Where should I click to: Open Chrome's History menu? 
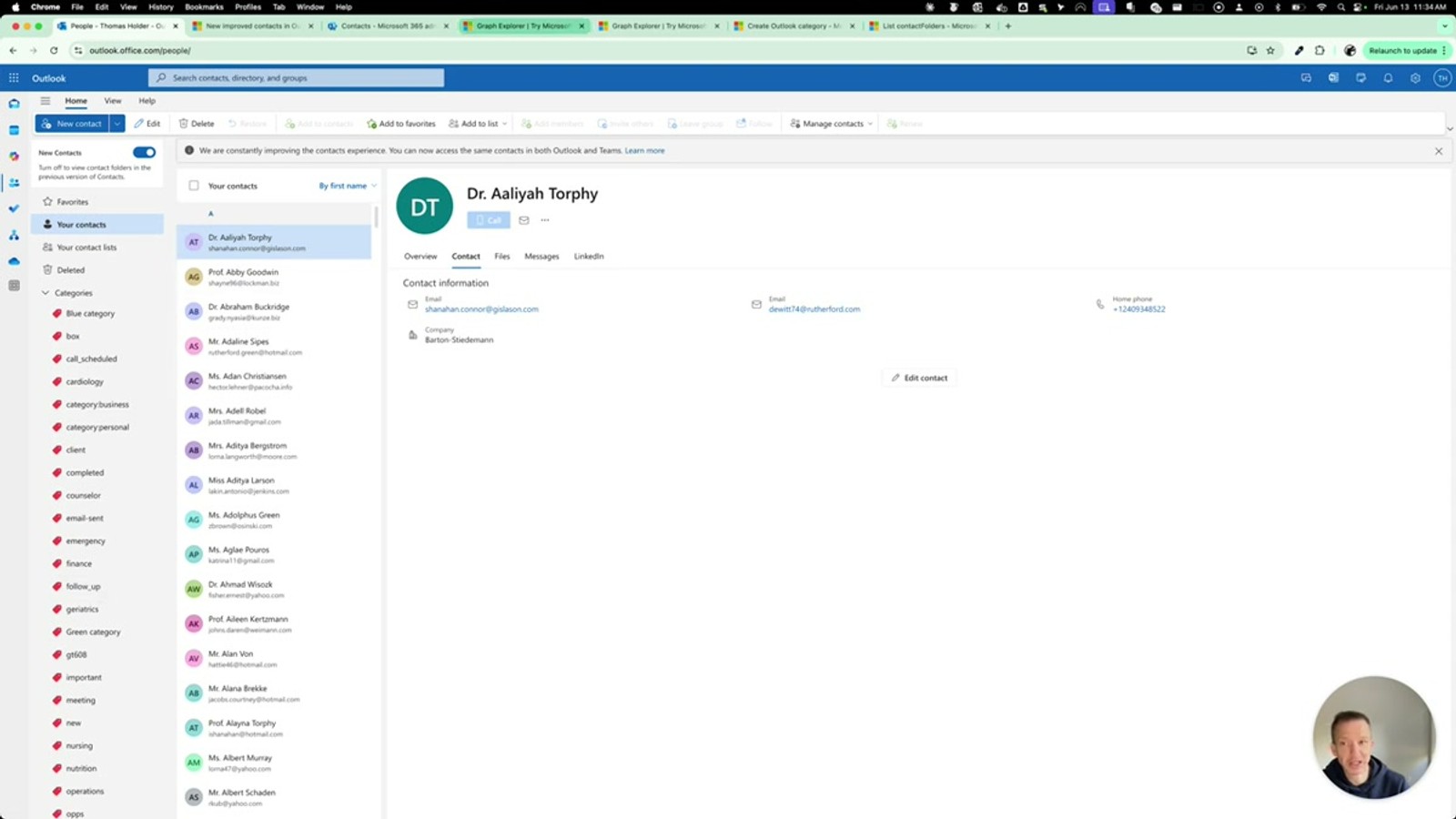(161, 6)
